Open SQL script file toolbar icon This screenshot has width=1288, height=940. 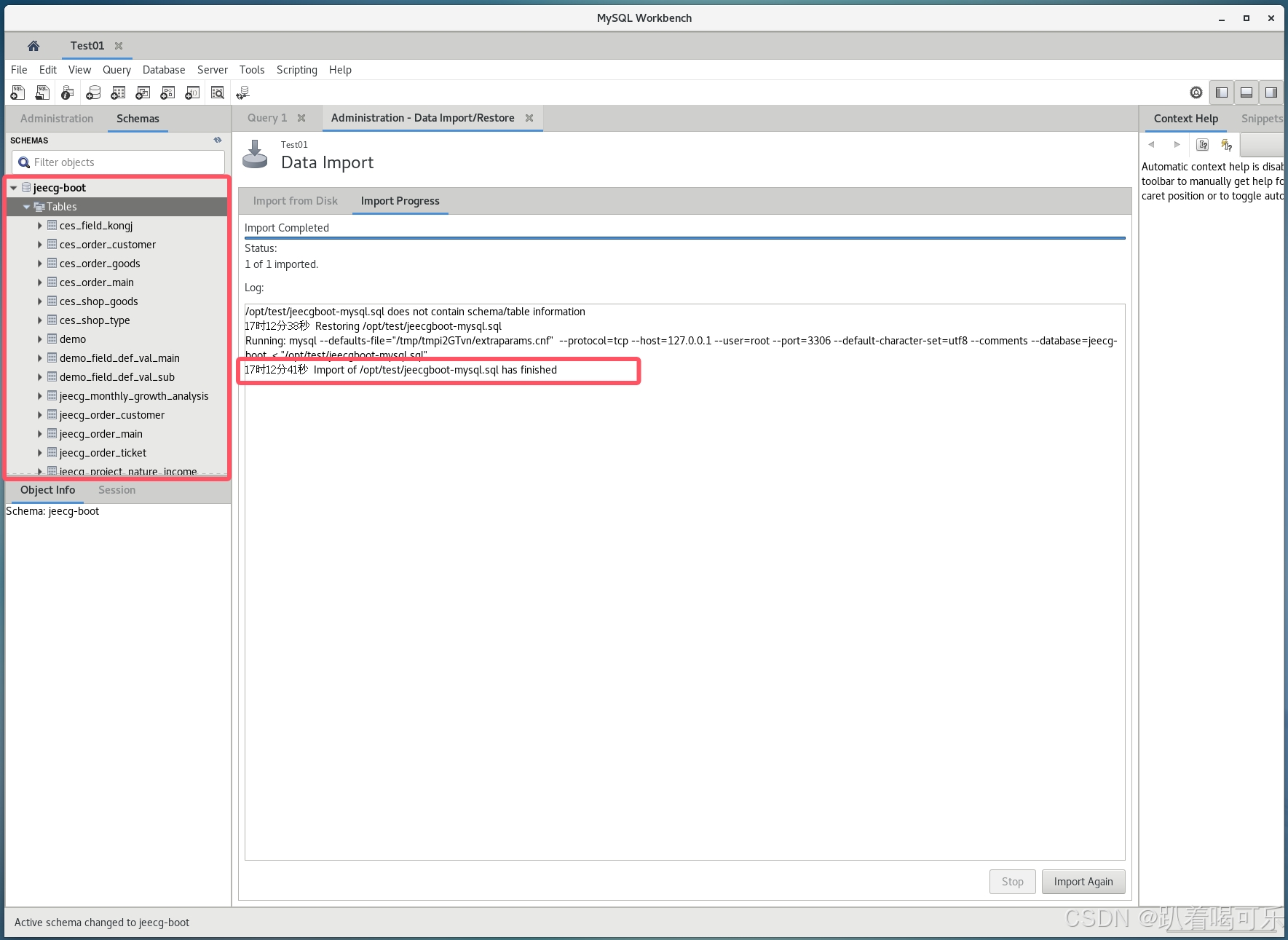(43, 92)
